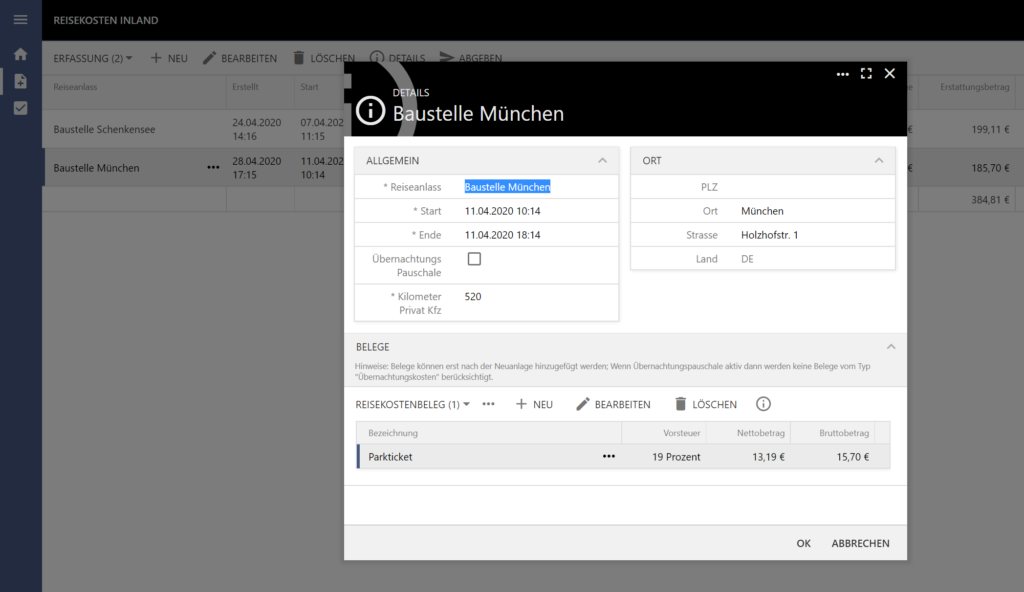
Task: Click Löschen in the Belege toolbar
Action: coord(705,404)
